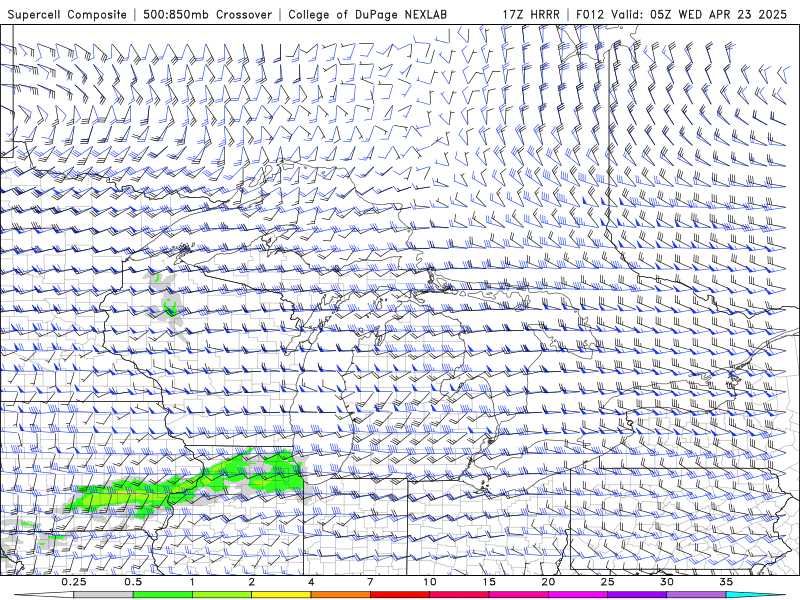This screenshot has width=800, height=600.
Task: Click the '15' legend value
Action: coord(489,582)
